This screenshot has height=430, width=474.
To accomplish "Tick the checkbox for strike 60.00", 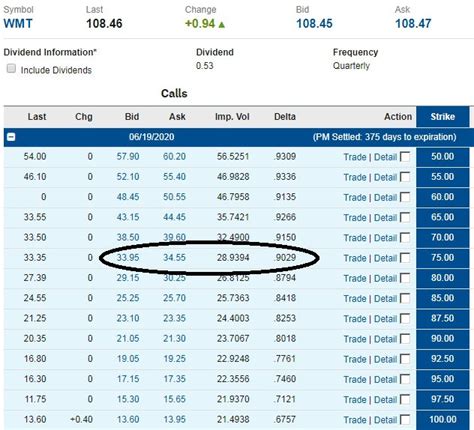I will tap(405, 197).
